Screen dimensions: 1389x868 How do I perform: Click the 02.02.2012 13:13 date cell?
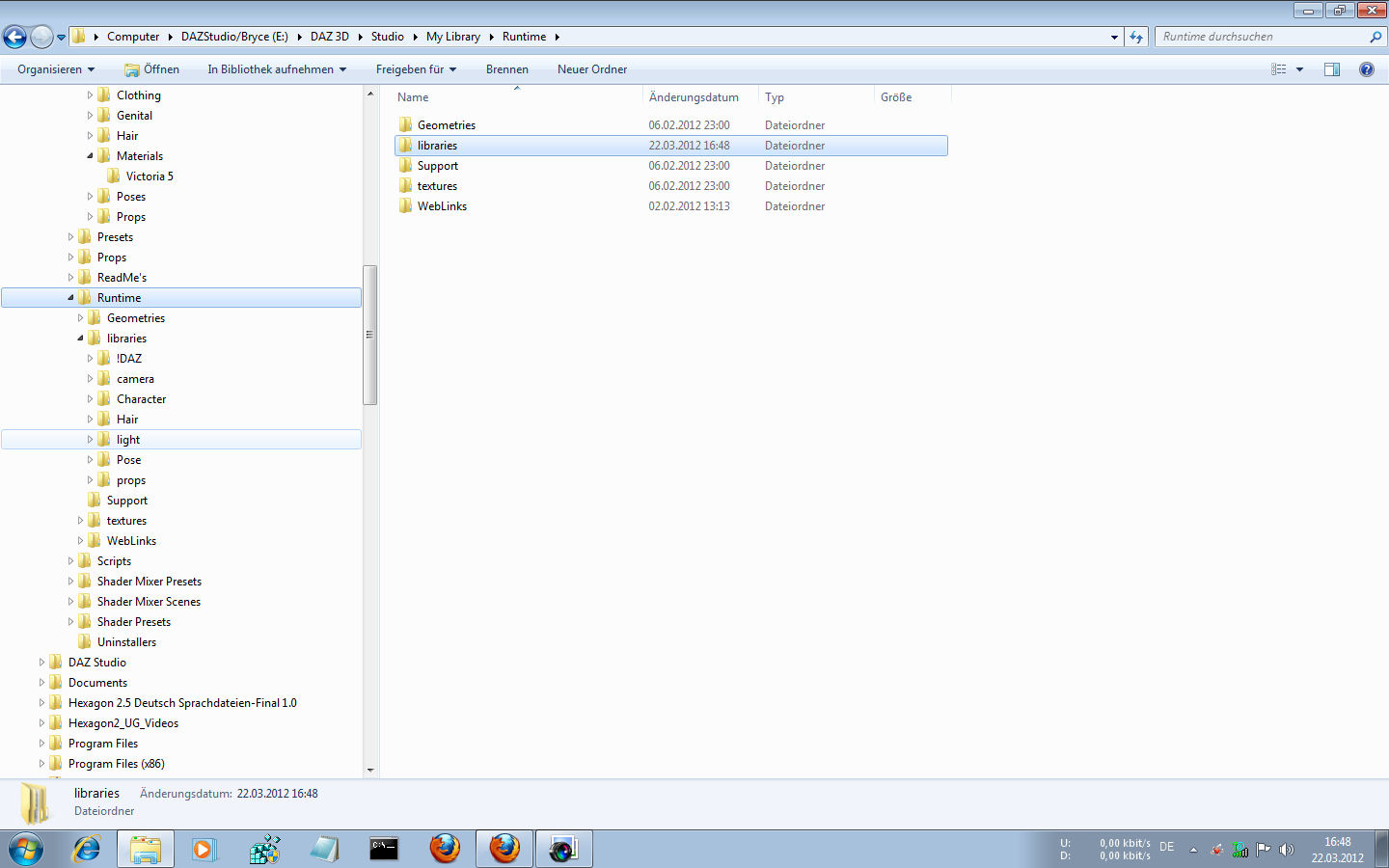coord(690,206)
